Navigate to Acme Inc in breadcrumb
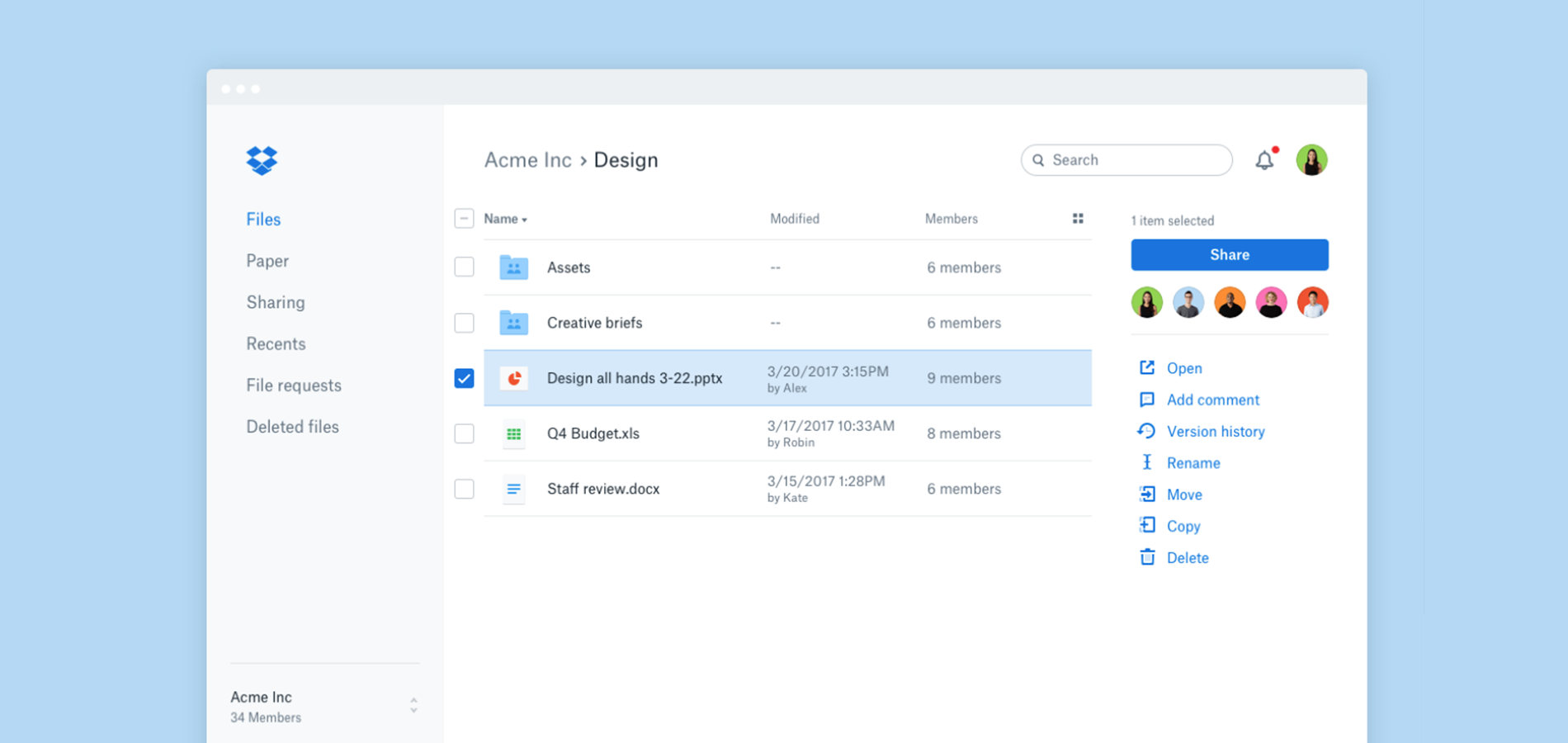The height and width of the screenshot is (743, 1568). coord(527,160)
